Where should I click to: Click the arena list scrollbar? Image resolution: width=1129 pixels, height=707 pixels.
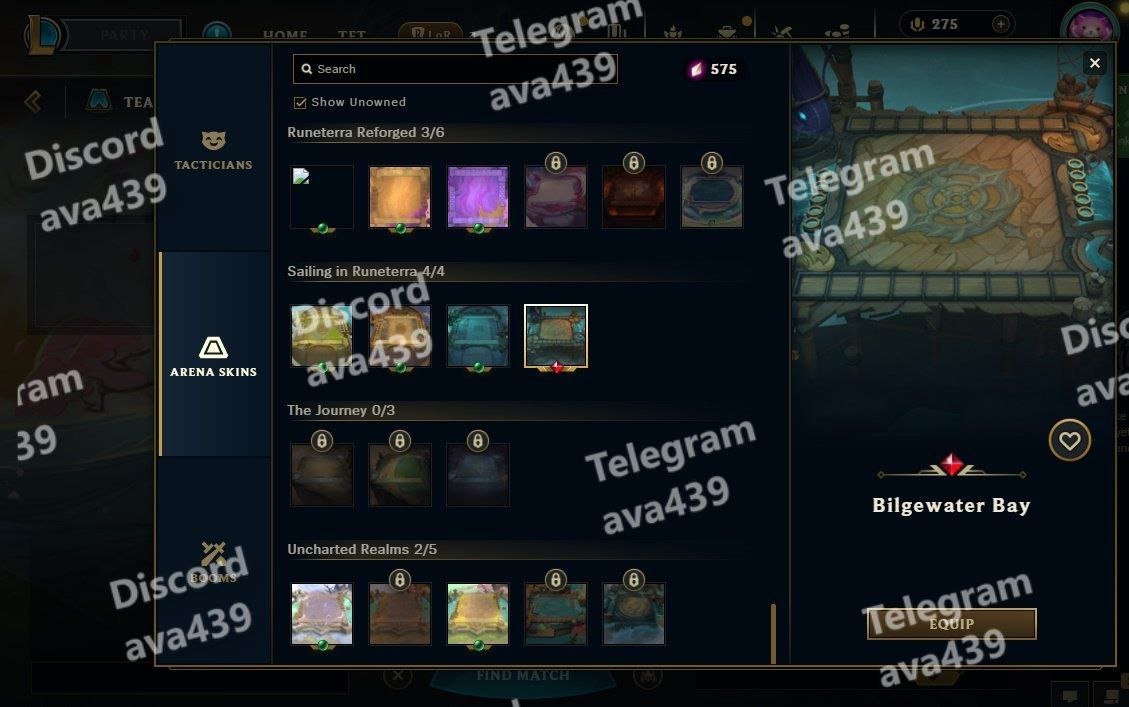click(x=773, y=634)
